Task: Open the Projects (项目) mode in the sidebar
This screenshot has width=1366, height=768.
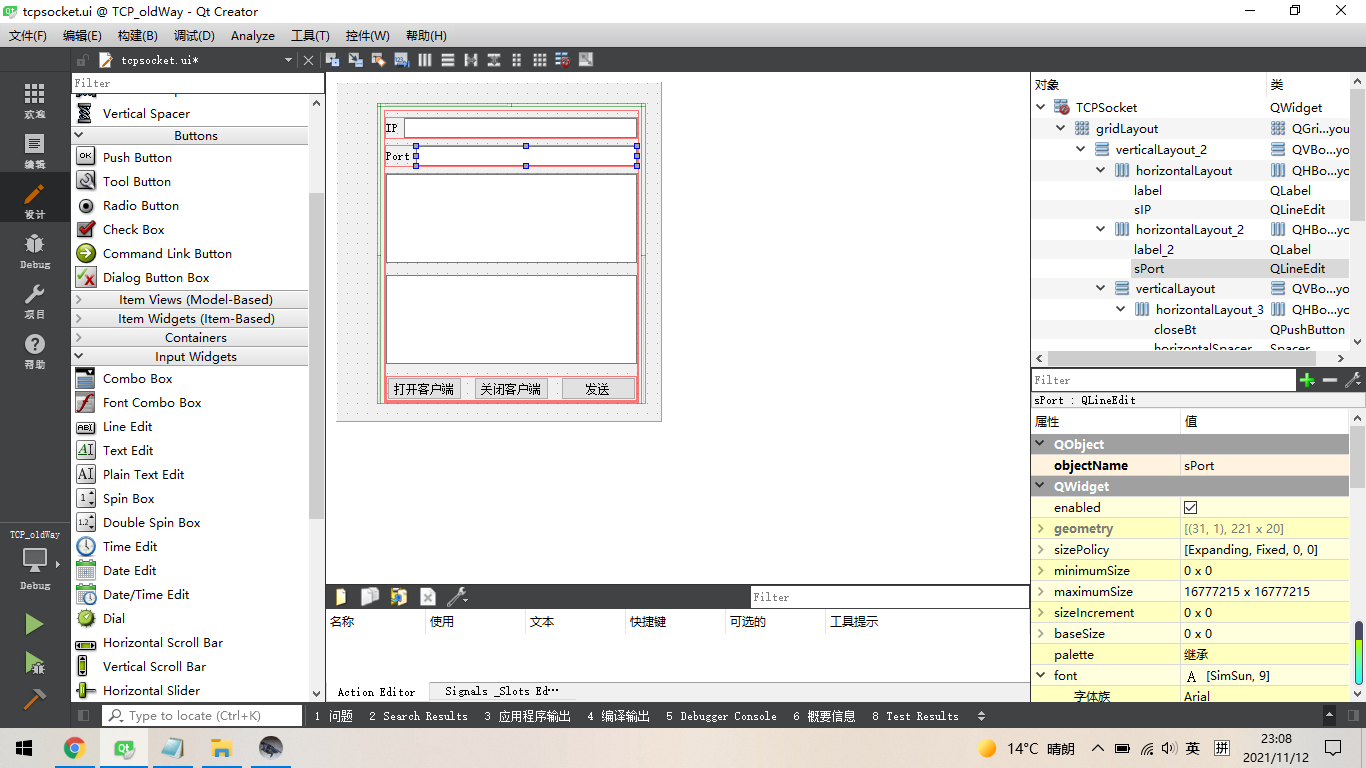Action: pos(35,301)
